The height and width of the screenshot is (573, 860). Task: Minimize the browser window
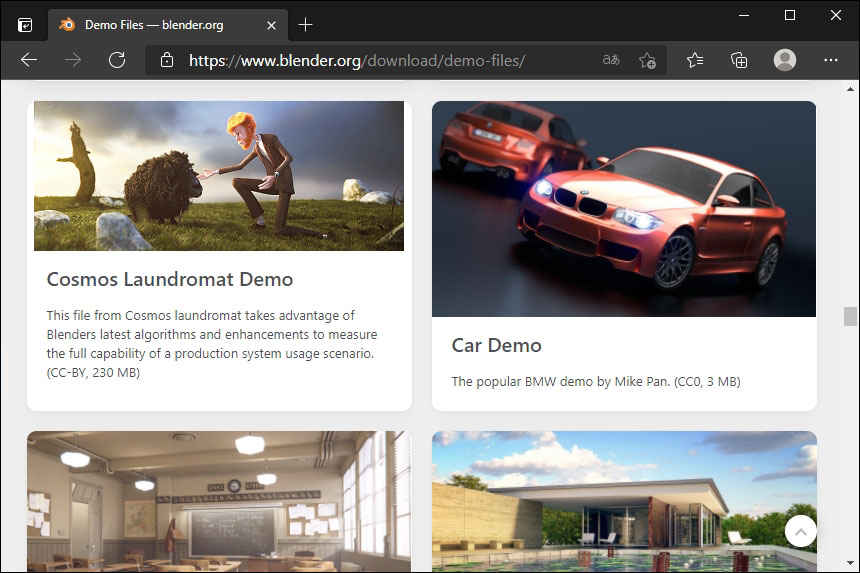(744, 15)
